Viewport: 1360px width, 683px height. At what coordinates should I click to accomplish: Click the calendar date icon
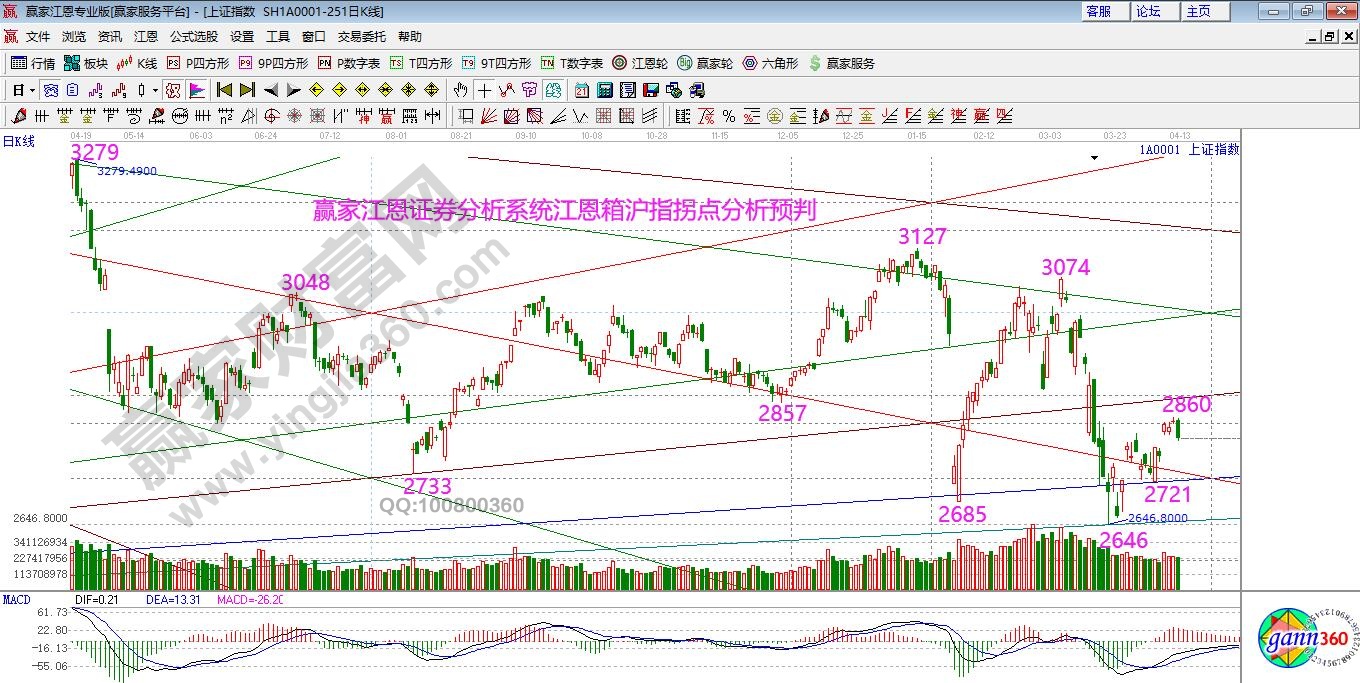coord(582,90)
